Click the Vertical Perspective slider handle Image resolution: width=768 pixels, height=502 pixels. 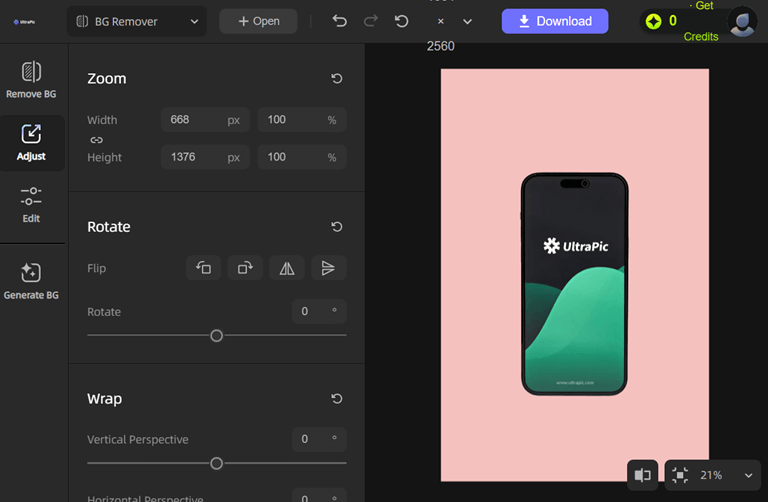coord(216,463)
